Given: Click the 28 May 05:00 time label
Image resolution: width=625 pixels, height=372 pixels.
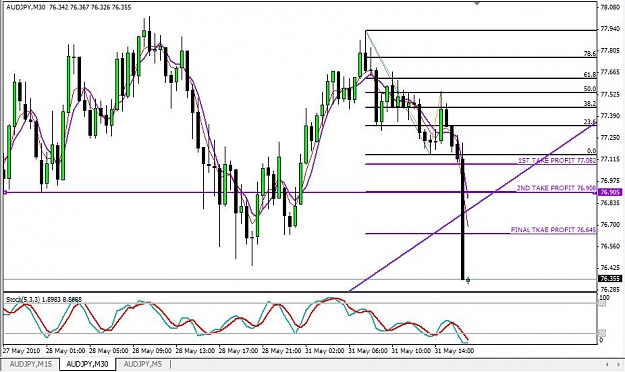Looking at the screenshot, I should 108,351.
